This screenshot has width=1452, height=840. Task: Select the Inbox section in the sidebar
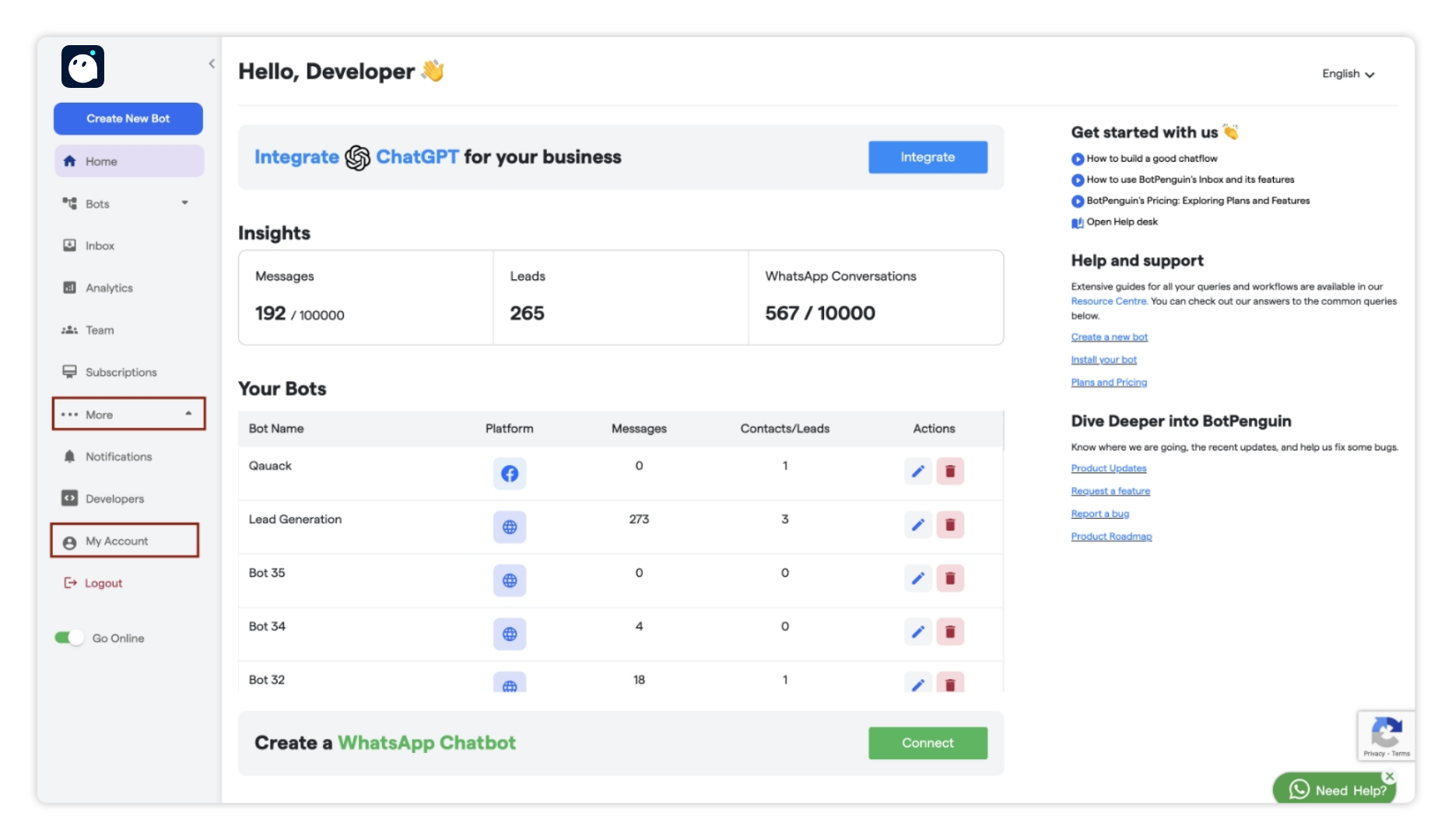click(99, 245)
